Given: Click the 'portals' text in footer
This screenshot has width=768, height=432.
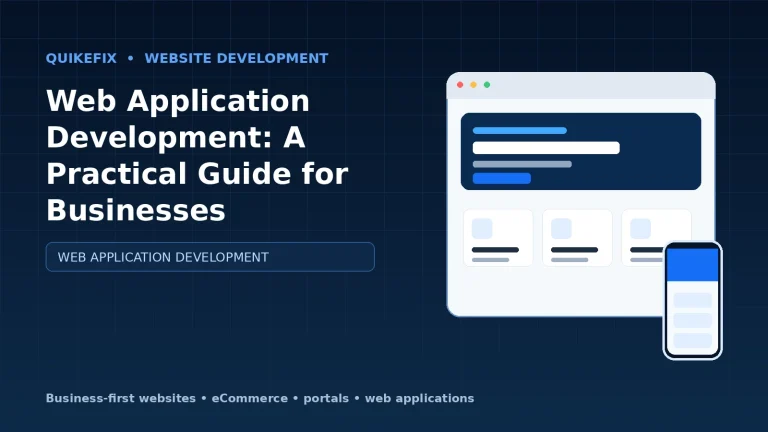Looking at the screenshot, I should pyautogui.click(x=326, y=398).
